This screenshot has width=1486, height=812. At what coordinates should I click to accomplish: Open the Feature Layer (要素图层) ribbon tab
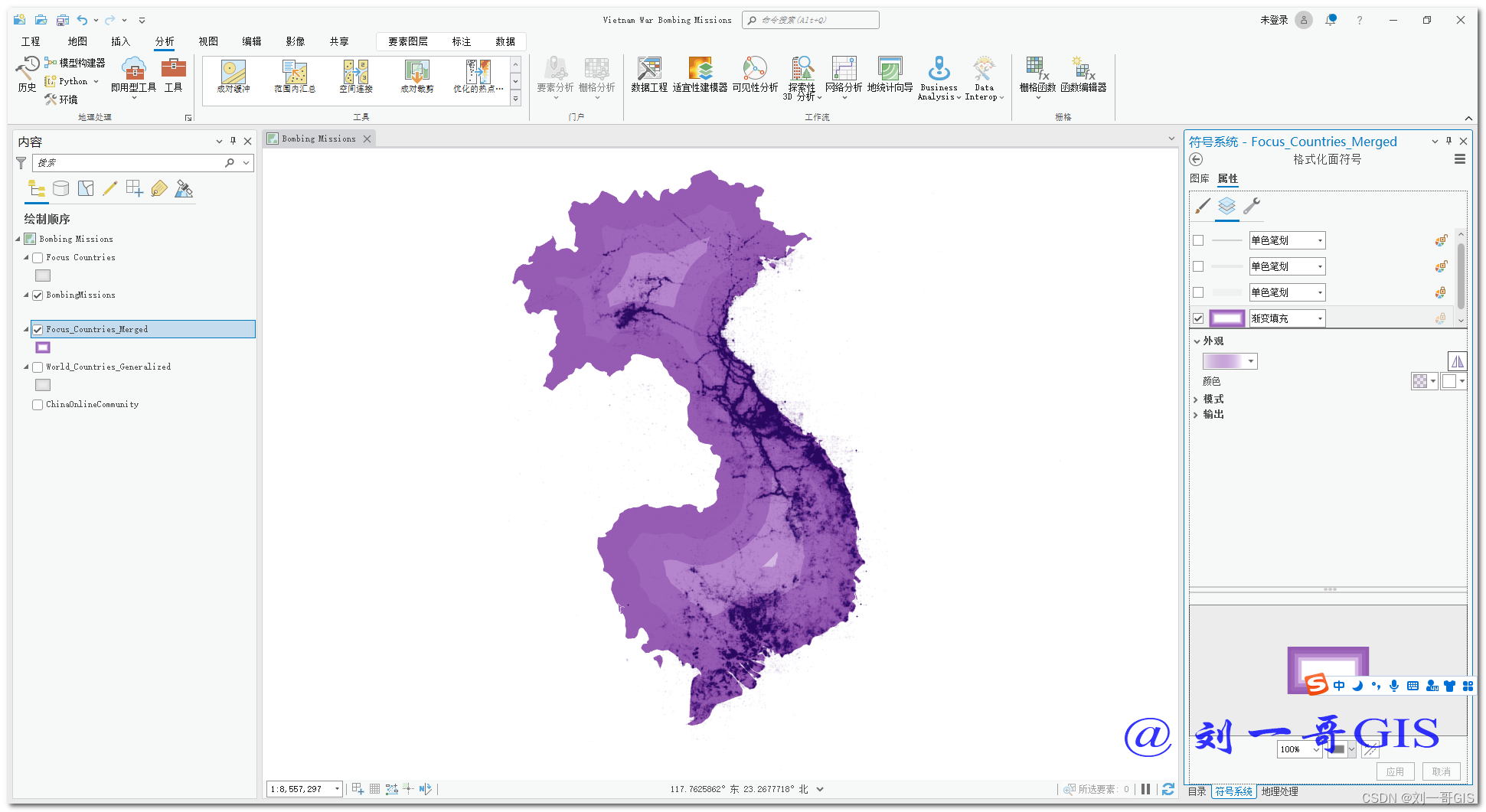pyautogui.click(x=408, y=41)
